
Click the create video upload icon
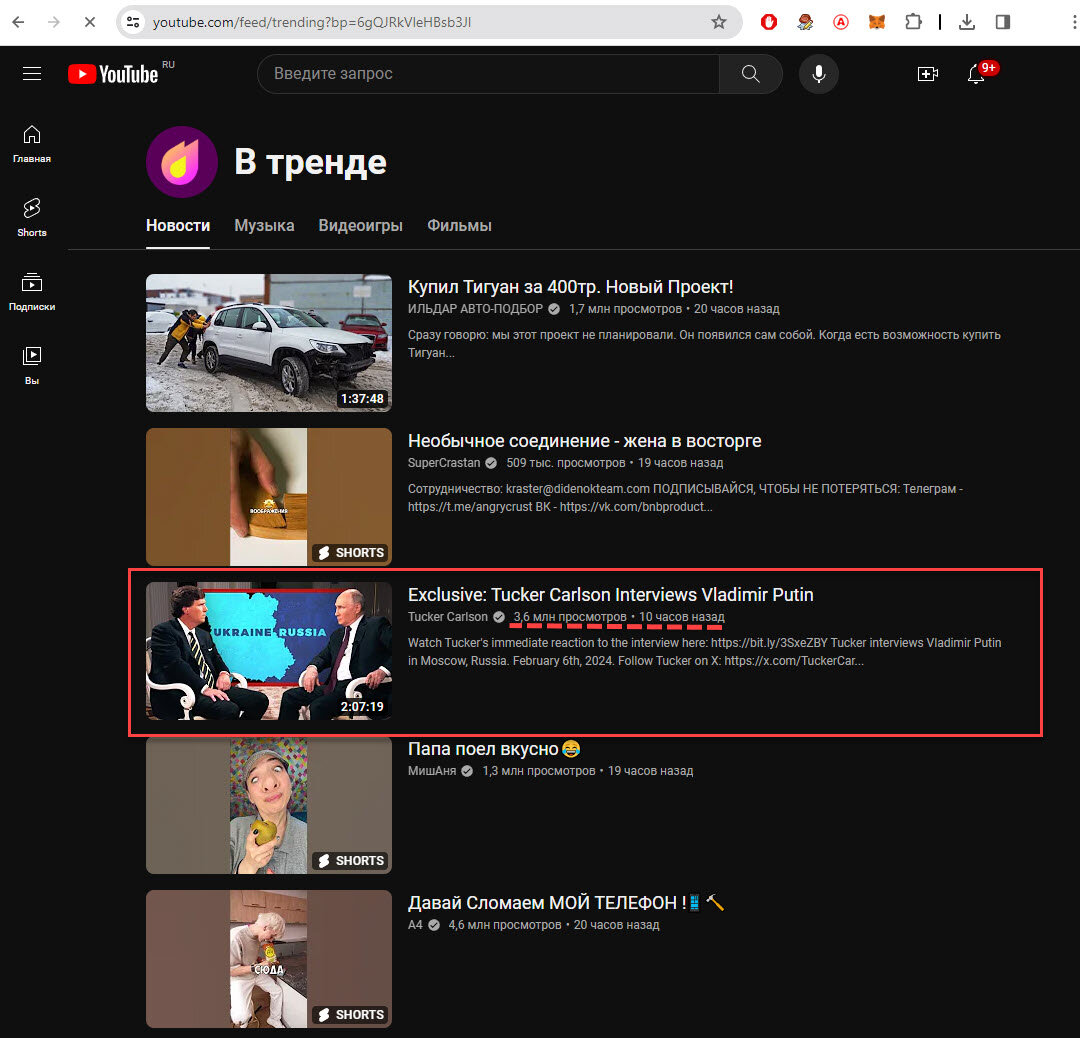(927, 73)
